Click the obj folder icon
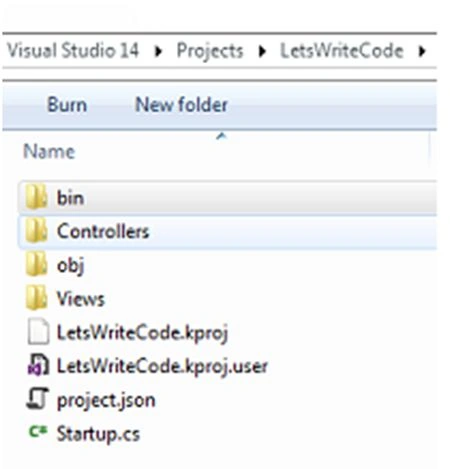 36,264
